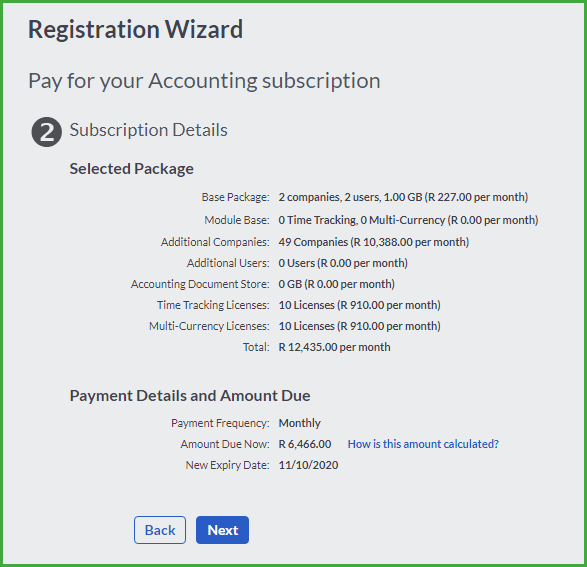Click the Module Base value text
587x567 pixels.
408,220
